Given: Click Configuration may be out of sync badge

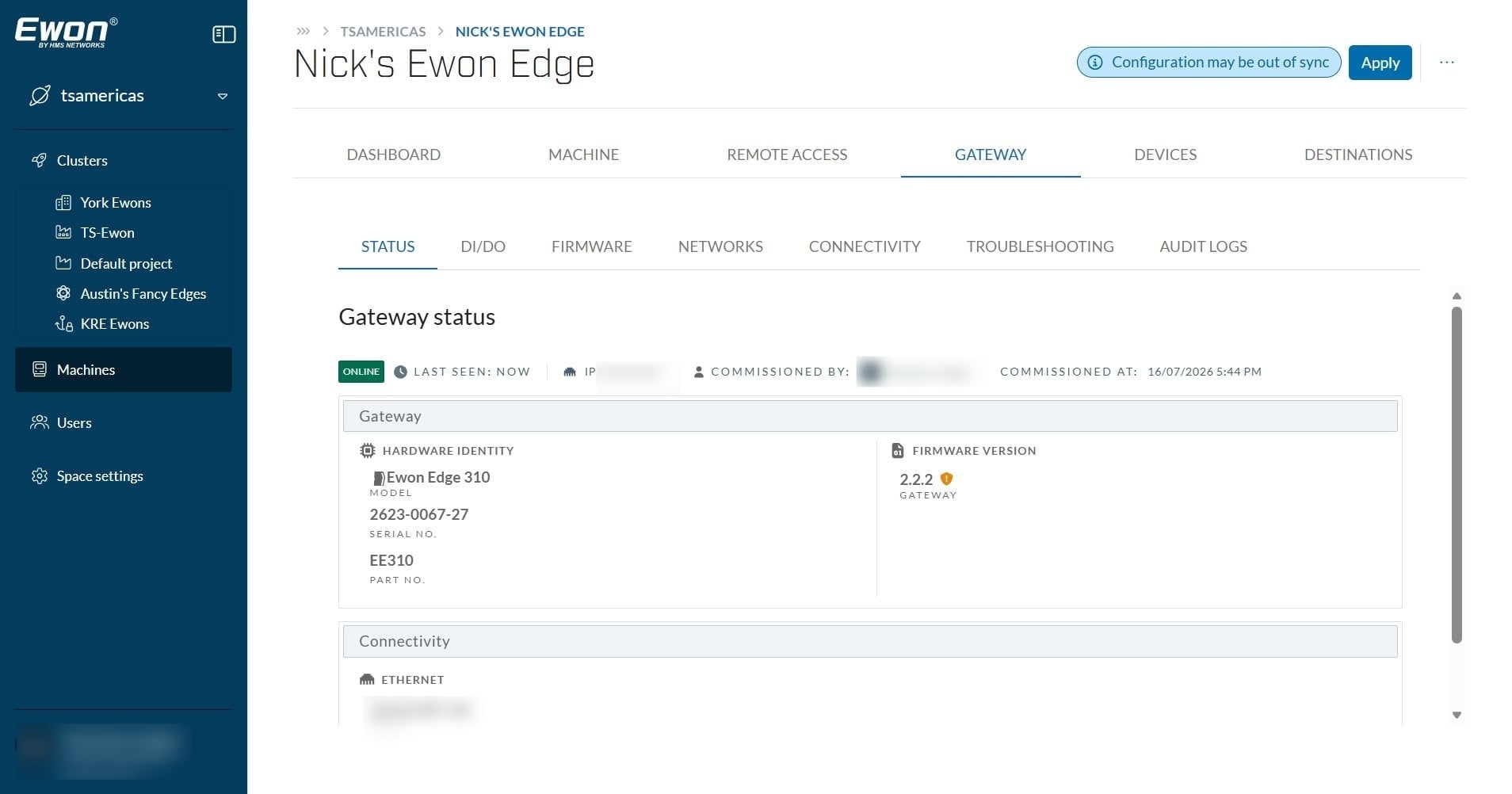Looking at the screenshot, I should coord(1208,62).
